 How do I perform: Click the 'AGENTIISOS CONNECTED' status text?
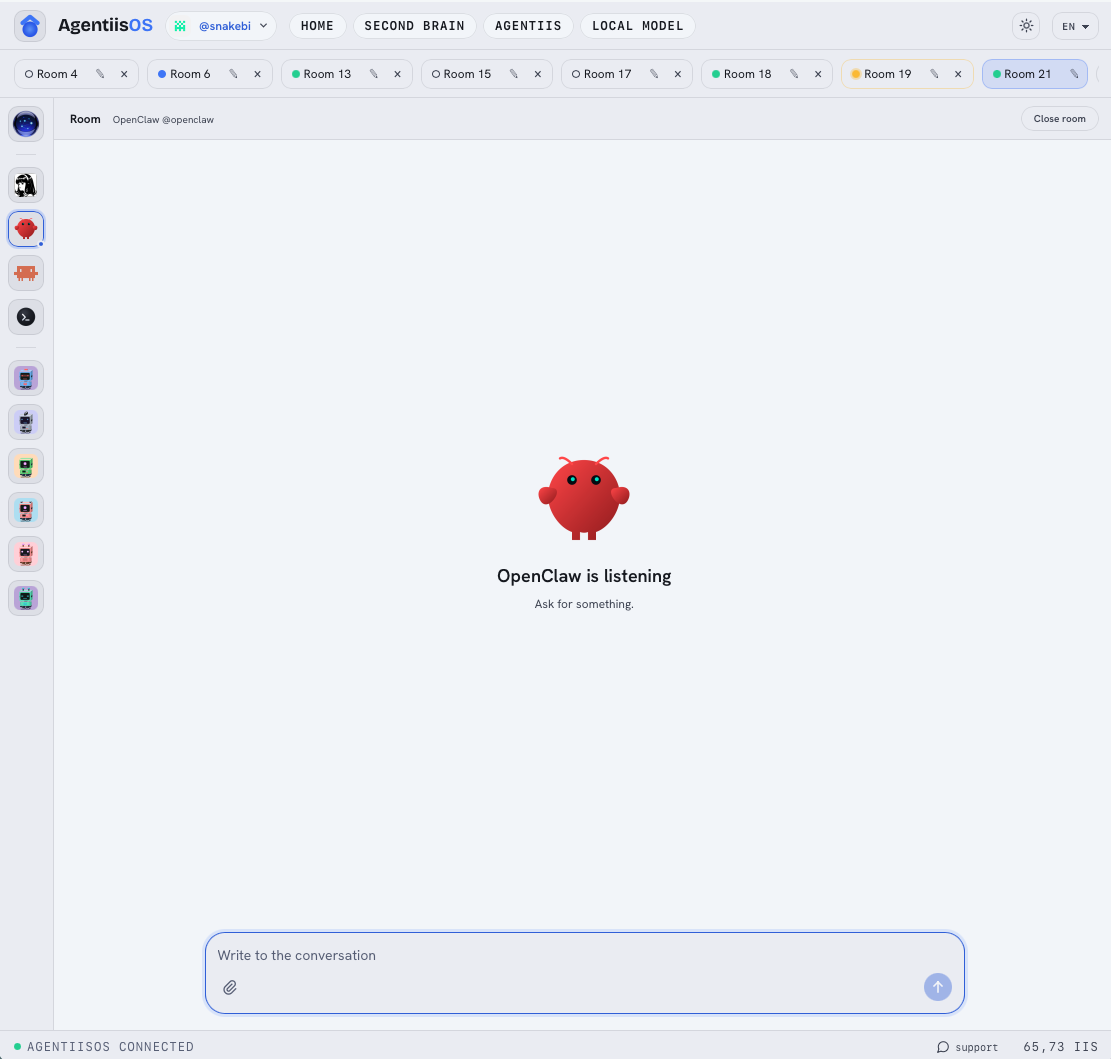tap(110, 1047)
